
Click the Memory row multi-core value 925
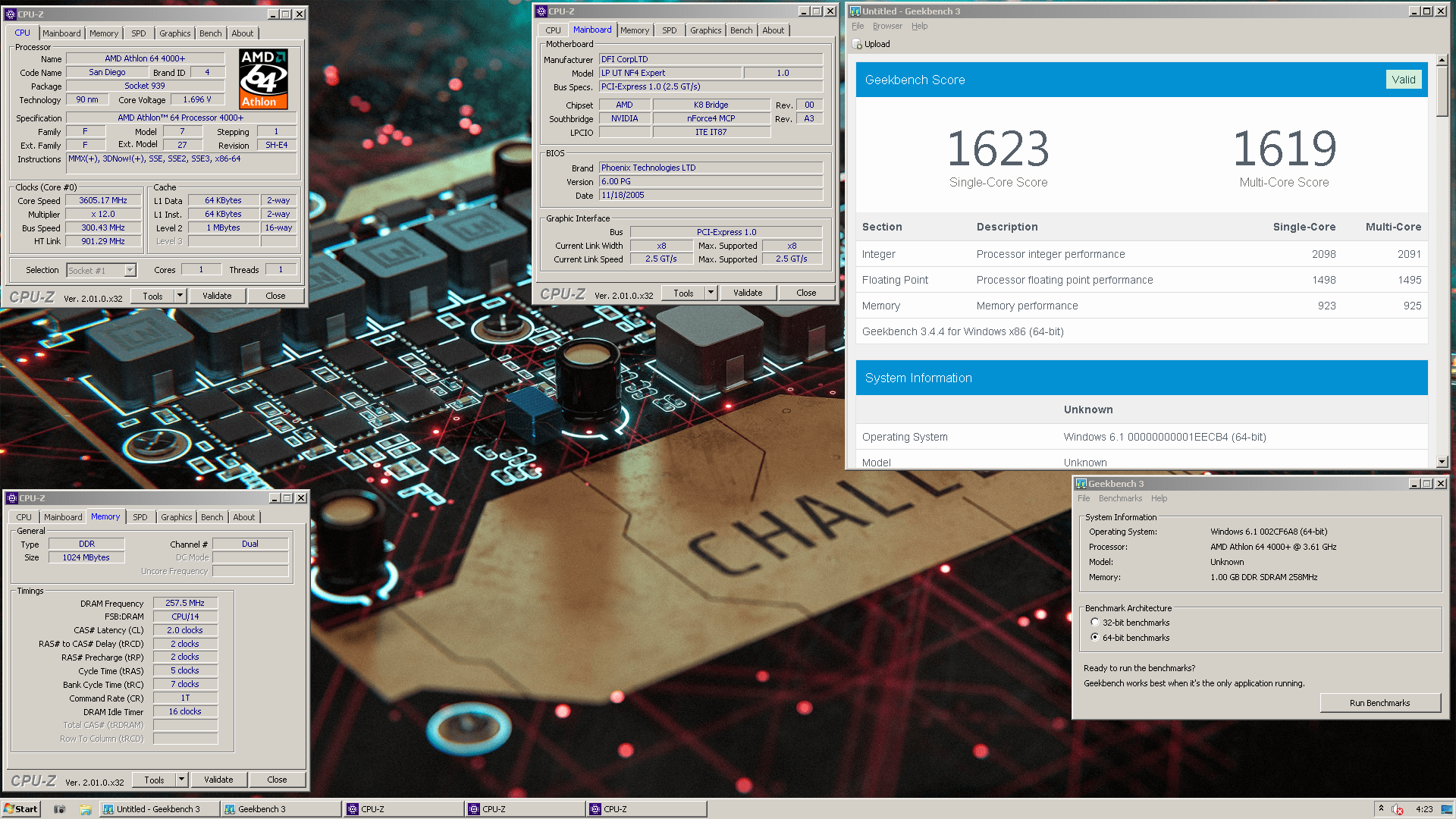[x=1412, y=306]
